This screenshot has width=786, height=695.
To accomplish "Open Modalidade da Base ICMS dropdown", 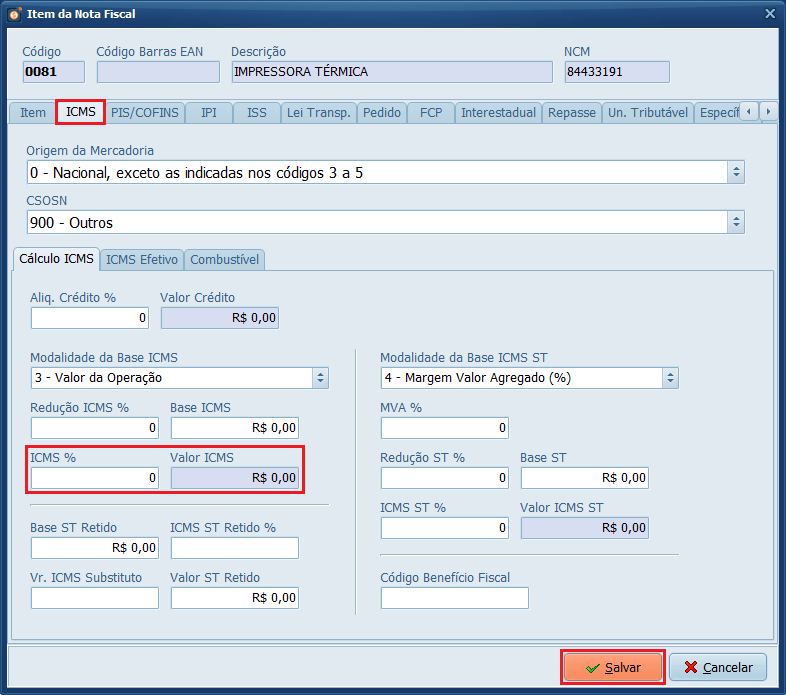I will (320, 378).
